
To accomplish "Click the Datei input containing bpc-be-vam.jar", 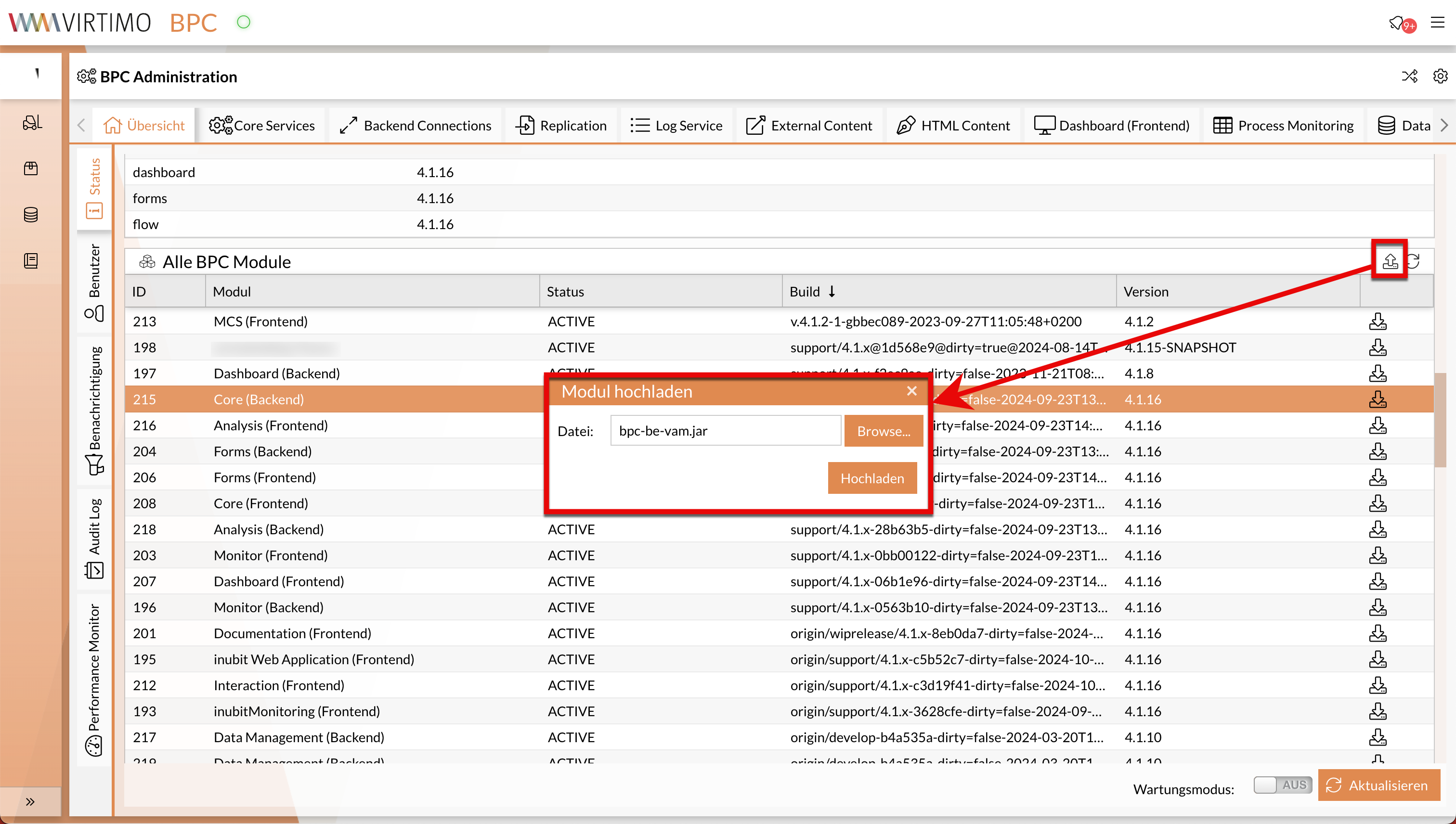I will (725, 431).
